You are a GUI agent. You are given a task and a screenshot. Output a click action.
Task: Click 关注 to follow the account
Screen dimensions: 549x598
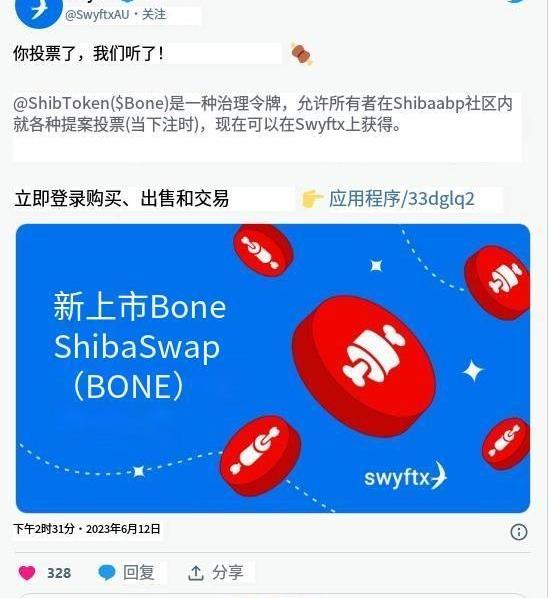coord(154,15)
